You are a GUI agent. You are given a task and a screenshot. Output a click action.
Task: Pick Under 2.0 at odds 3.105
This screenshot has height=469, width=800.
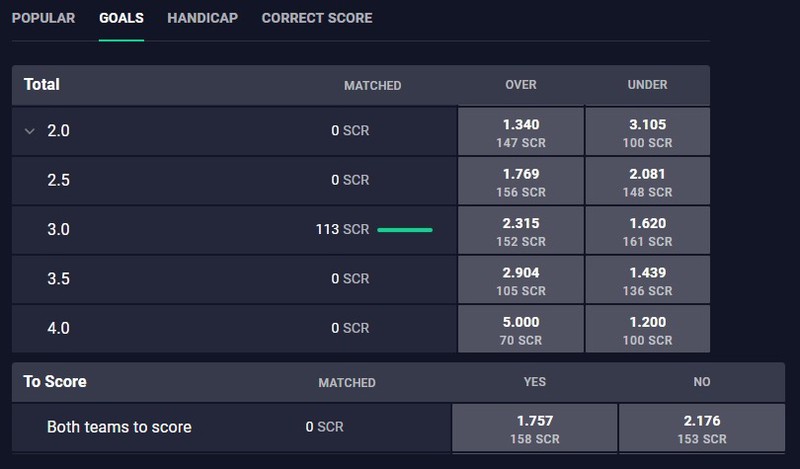(x=647, y=131)
